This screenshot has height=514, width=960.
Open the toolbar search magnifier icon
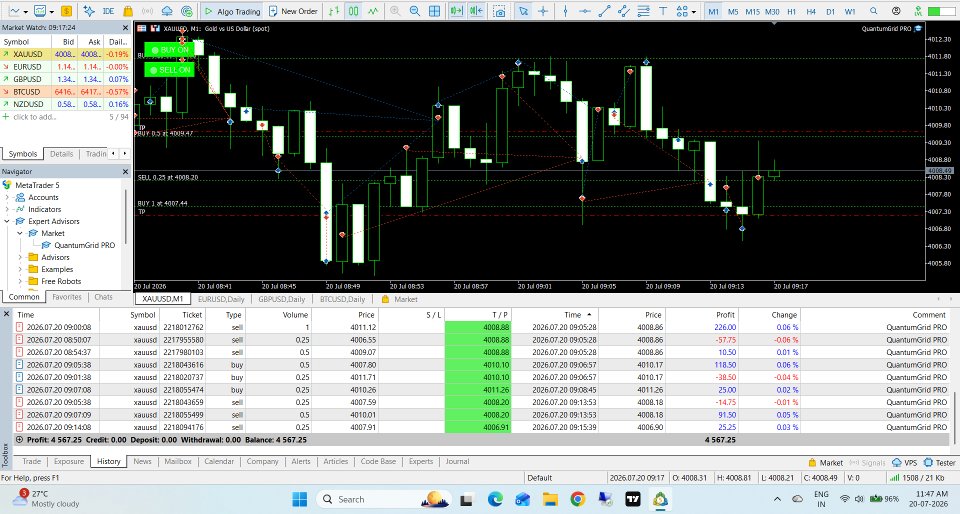[874, 11]
